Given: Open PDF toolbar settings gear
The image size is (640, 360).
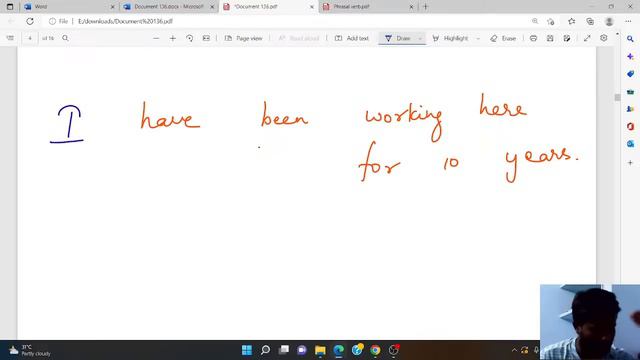Looking at the screenshot, I should 604,38.
